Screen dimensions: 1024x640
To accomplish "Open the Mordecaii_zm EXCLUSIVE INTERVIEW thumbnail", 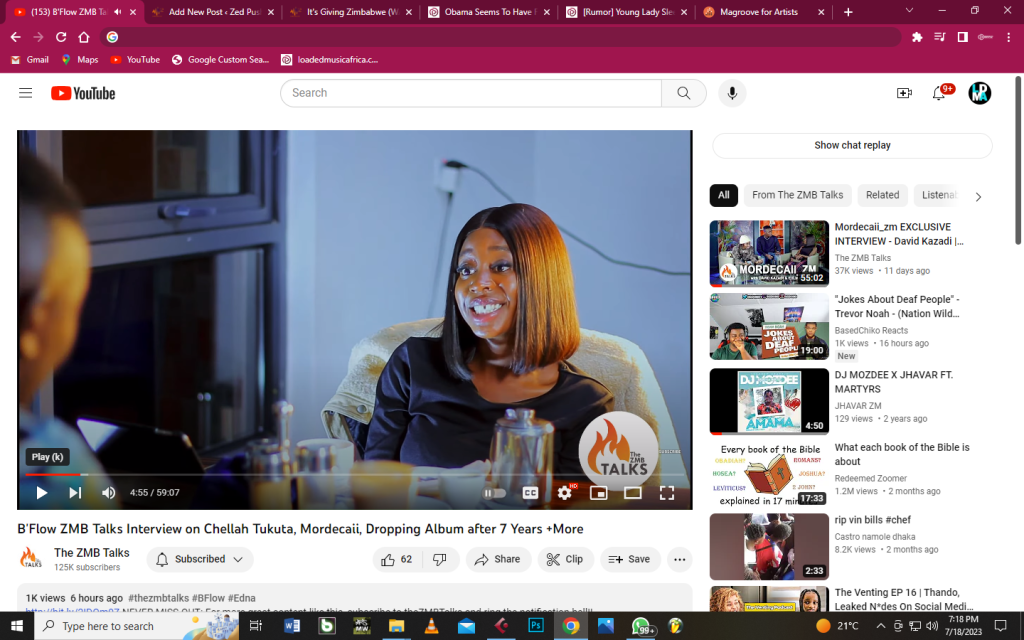I will click(x=769, y=253).
